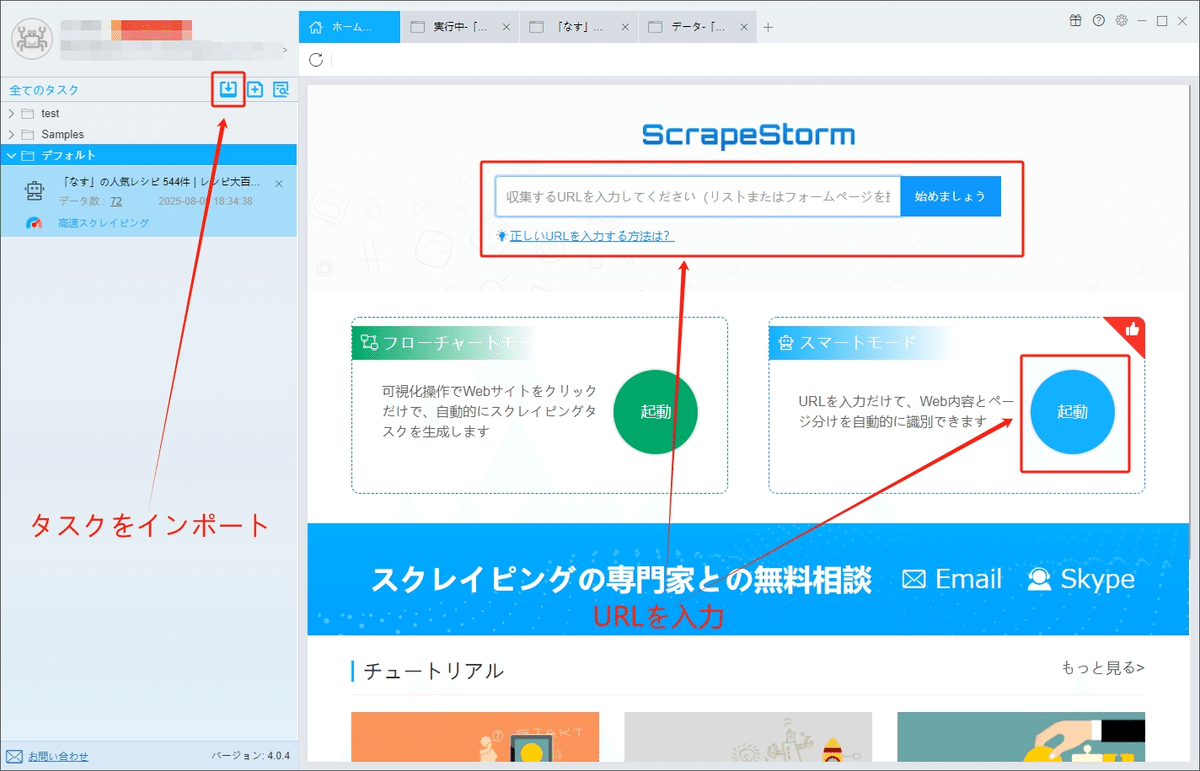Open the task search icon
Viewport: 1200px width, 771px height.
coord(281,90)
